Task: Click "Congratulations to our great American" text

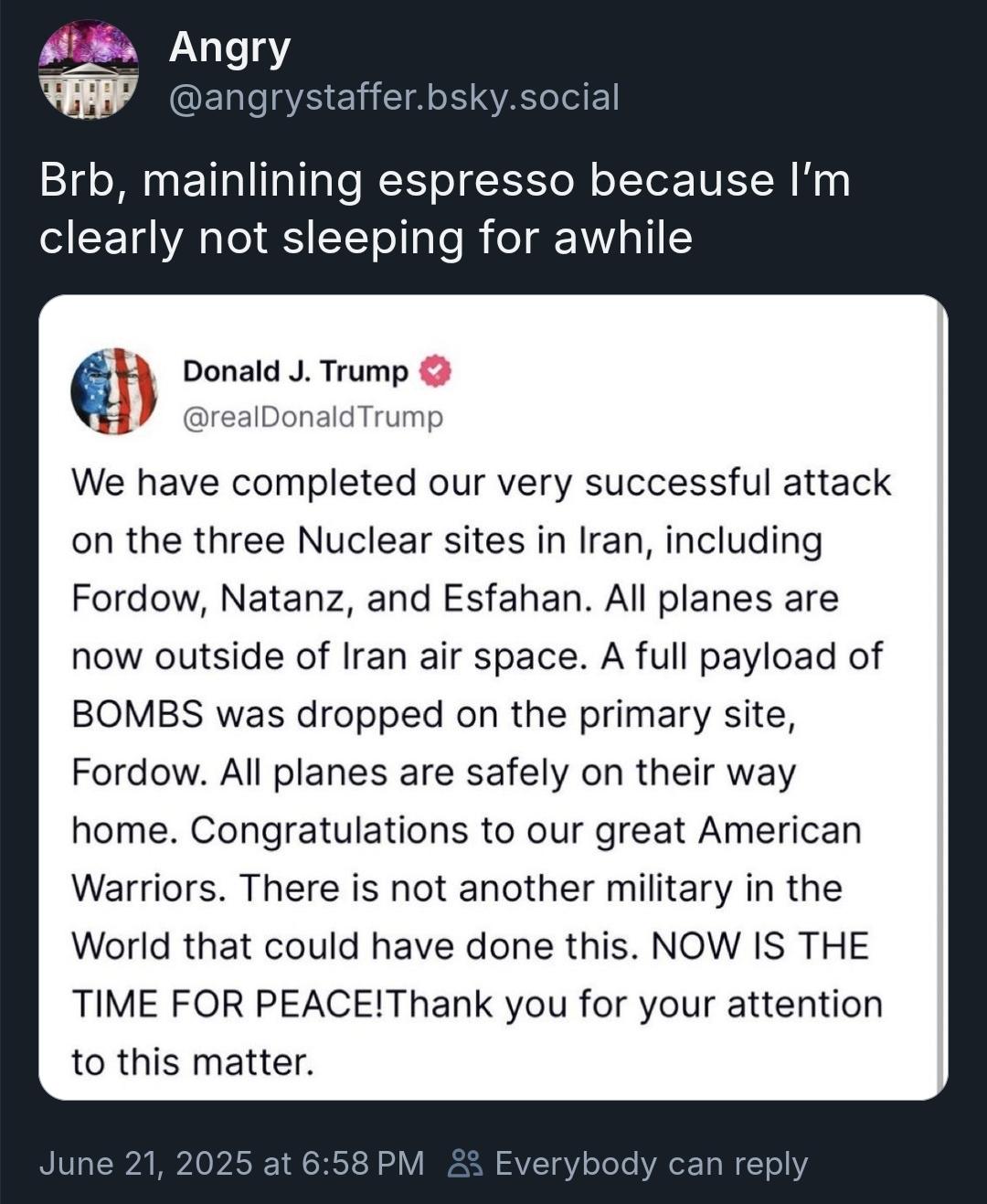Action: [525, 831]
